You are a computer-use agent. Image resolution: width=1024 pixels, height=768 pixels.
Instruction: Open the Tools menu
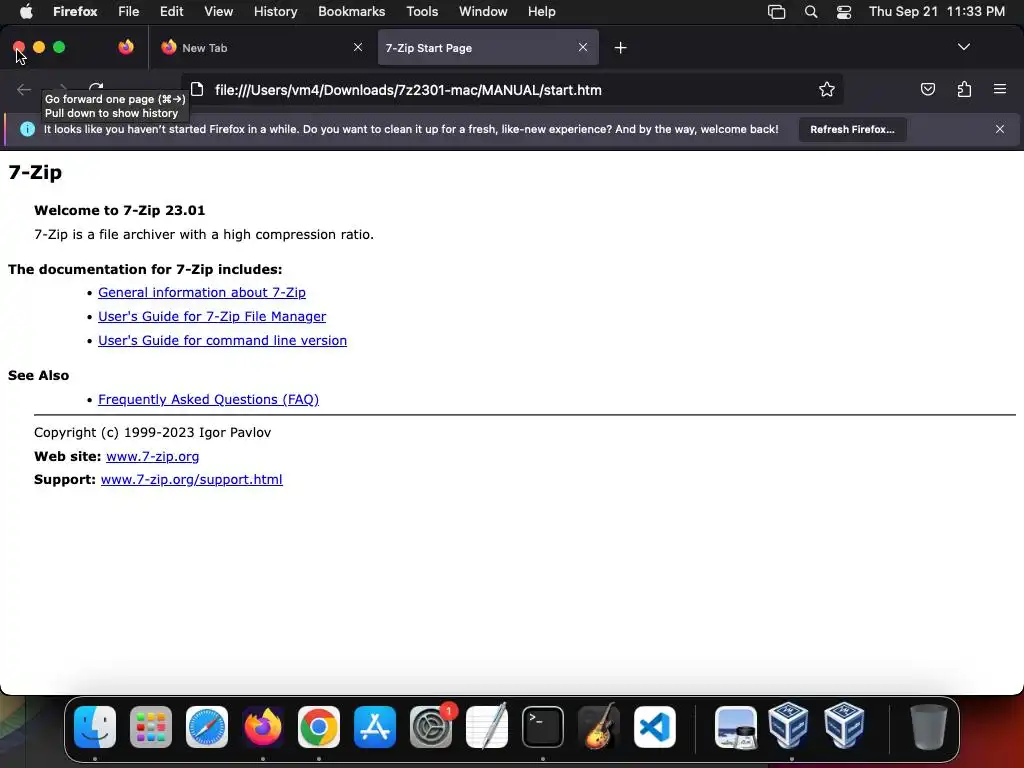[x=422, y=12]
